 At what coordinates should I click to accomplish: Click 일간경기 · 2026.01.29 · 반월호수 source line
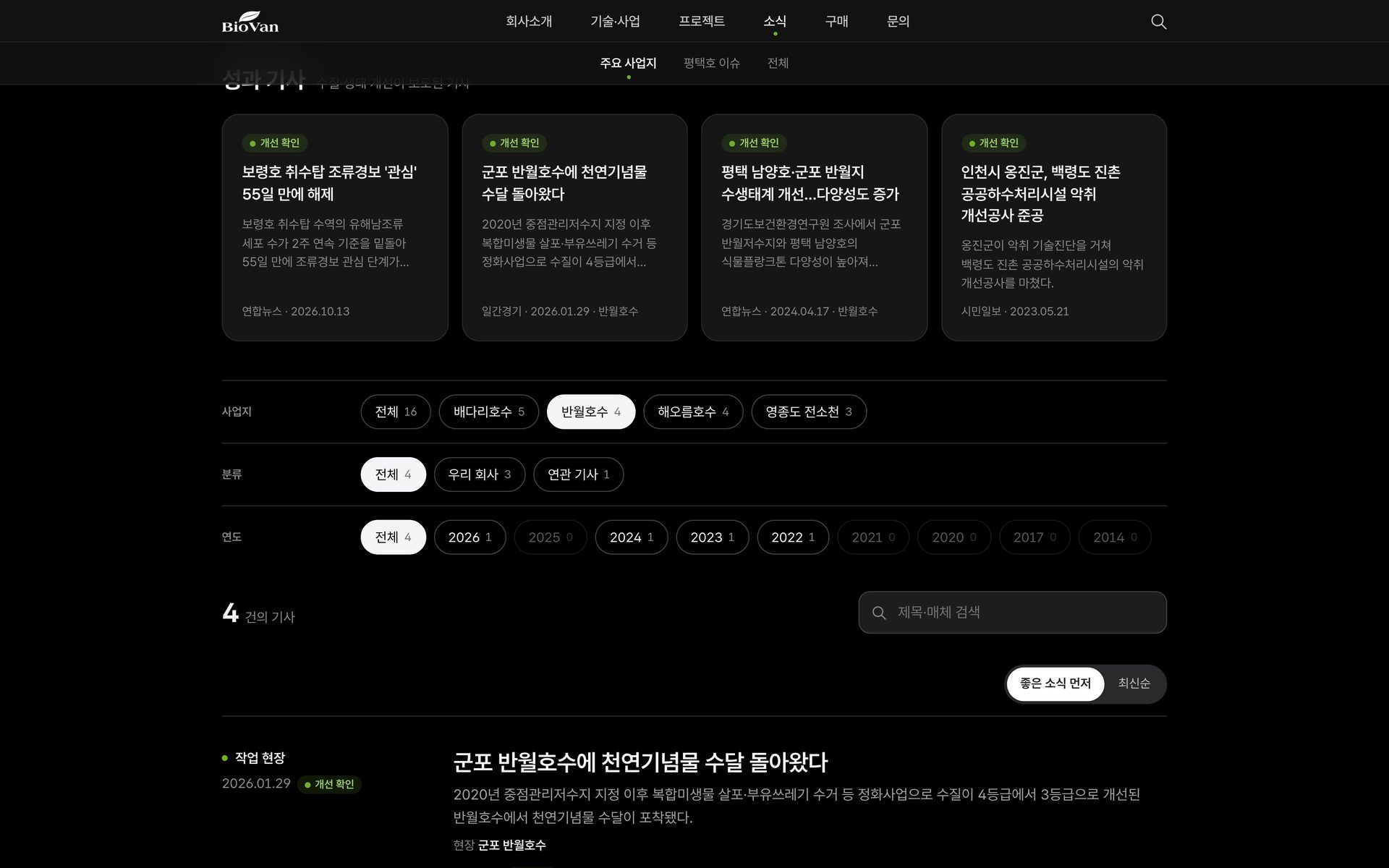pos(560,312)
